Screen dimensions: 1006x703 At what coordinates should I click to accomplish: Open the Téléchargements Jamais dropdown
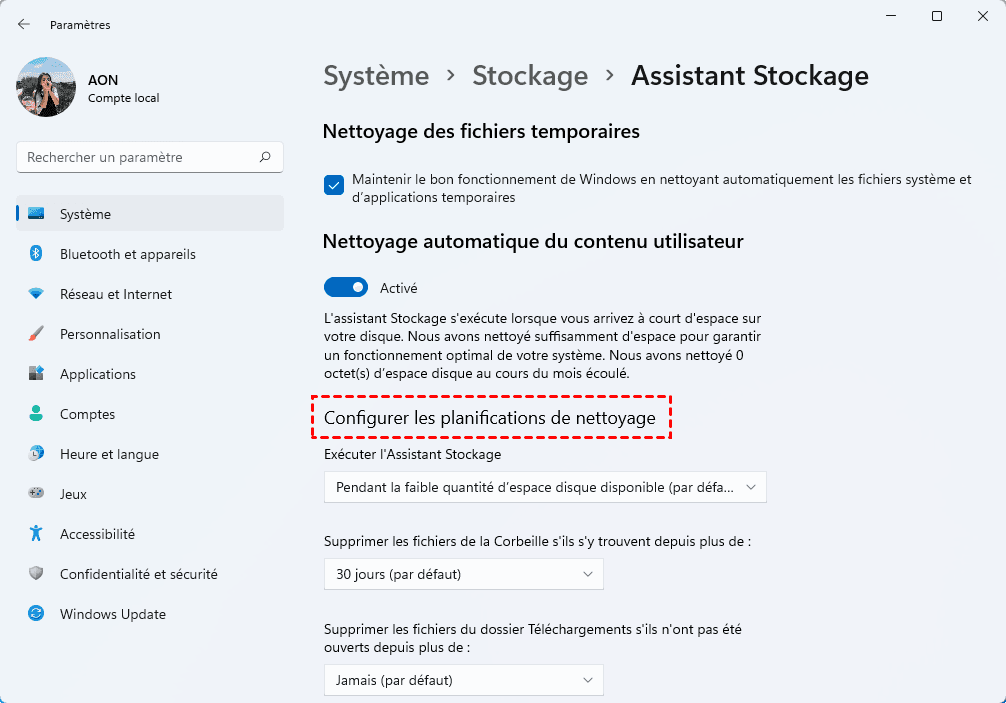463,680
